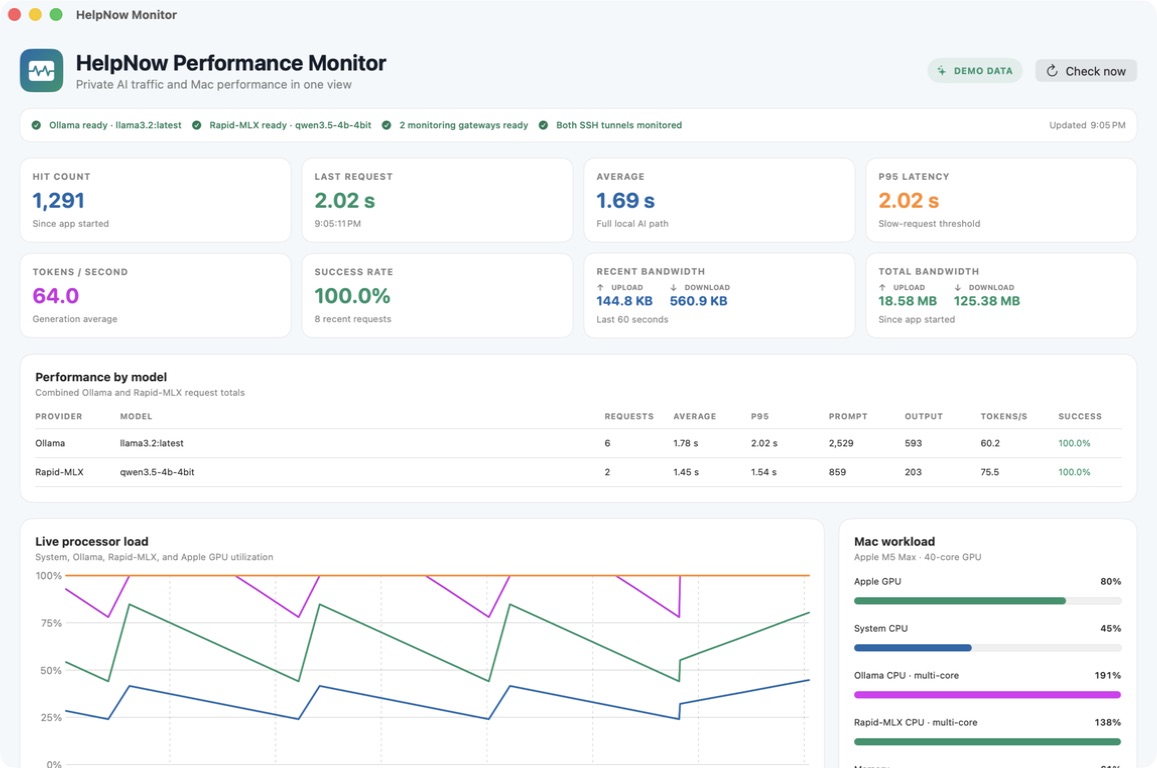Click the total upload value 18.58 MB
1157x768 pixels.
coord(907,301)
